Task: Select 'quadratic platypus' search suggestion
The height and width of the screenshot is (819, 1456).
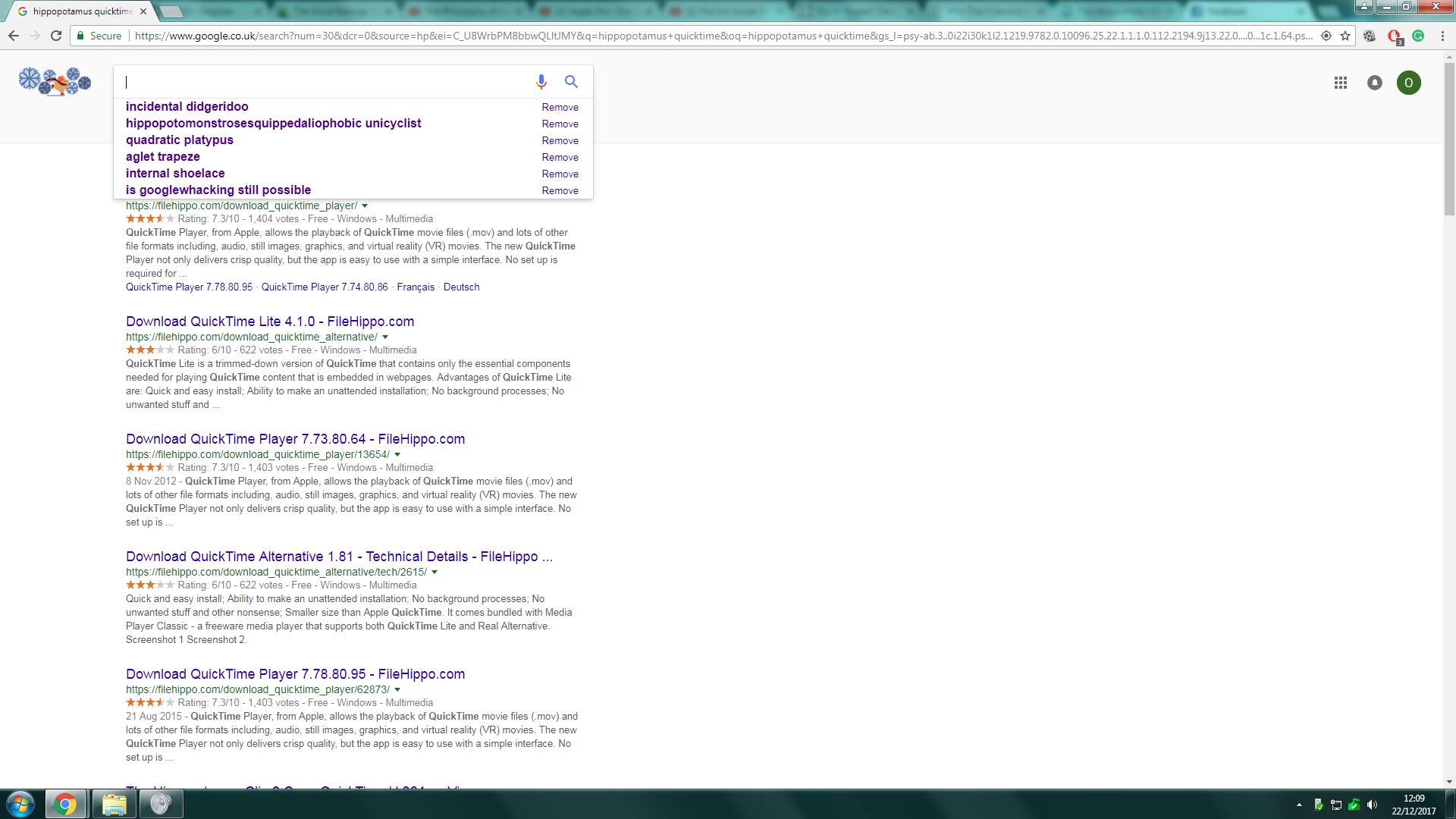Action: pos(180,140)
